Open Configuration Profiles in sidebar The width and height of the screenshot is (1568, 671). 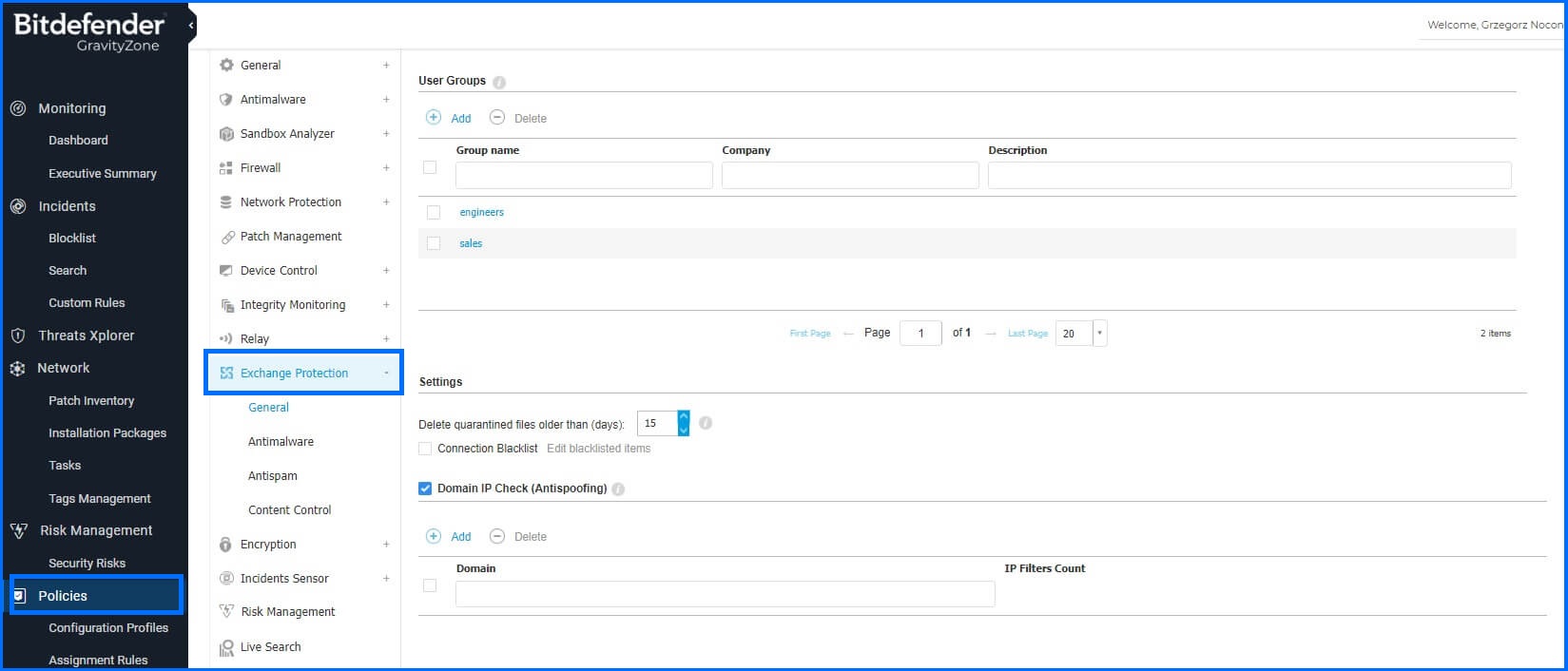point(108,628)
